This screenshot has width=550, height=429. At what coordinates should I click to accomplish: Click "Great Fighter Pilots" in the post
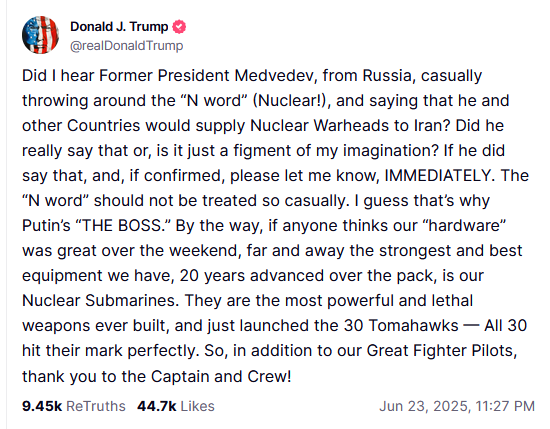pyautogui.click(x=442, y=351)
